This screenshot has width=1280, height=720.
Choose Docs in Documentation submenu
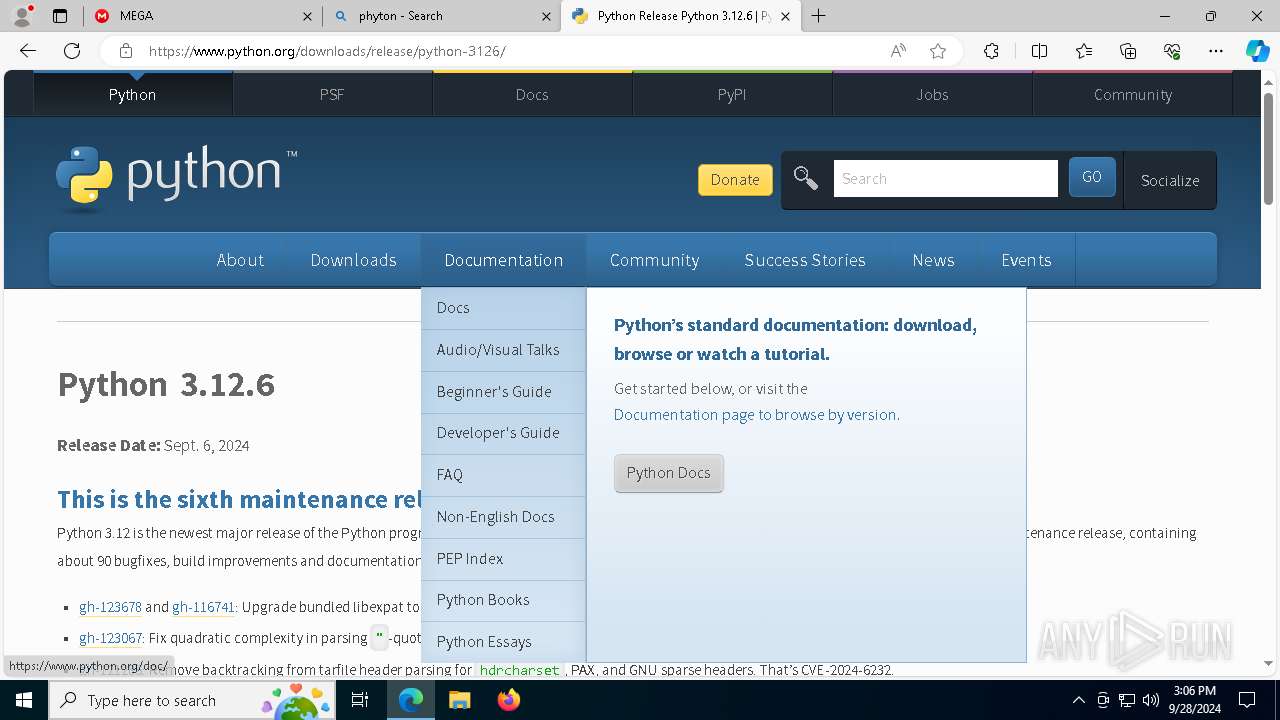[504, 308]
